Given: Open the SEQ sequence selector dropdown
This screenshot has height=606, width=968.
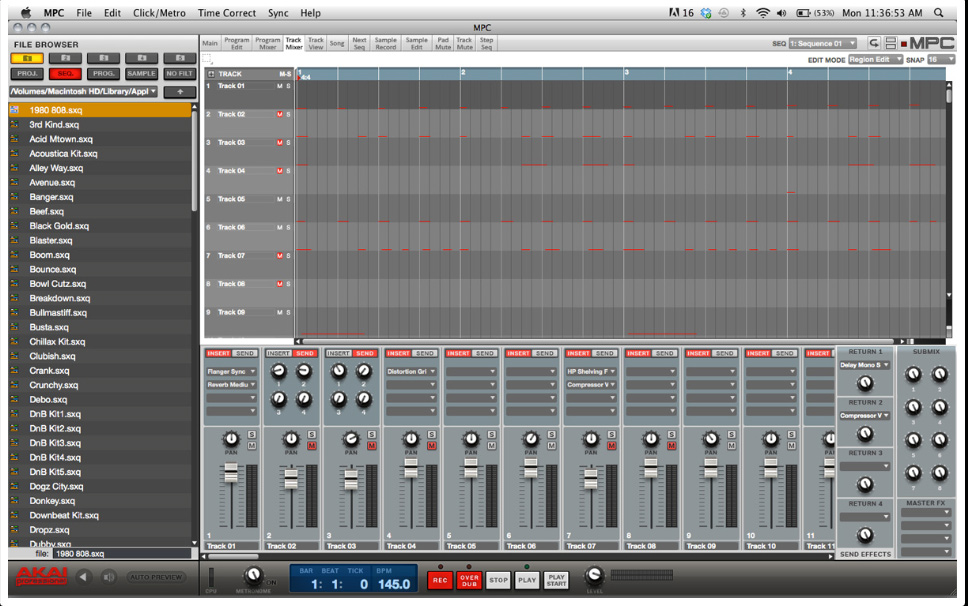Looking at the screenshot, I should pos(823,43).
